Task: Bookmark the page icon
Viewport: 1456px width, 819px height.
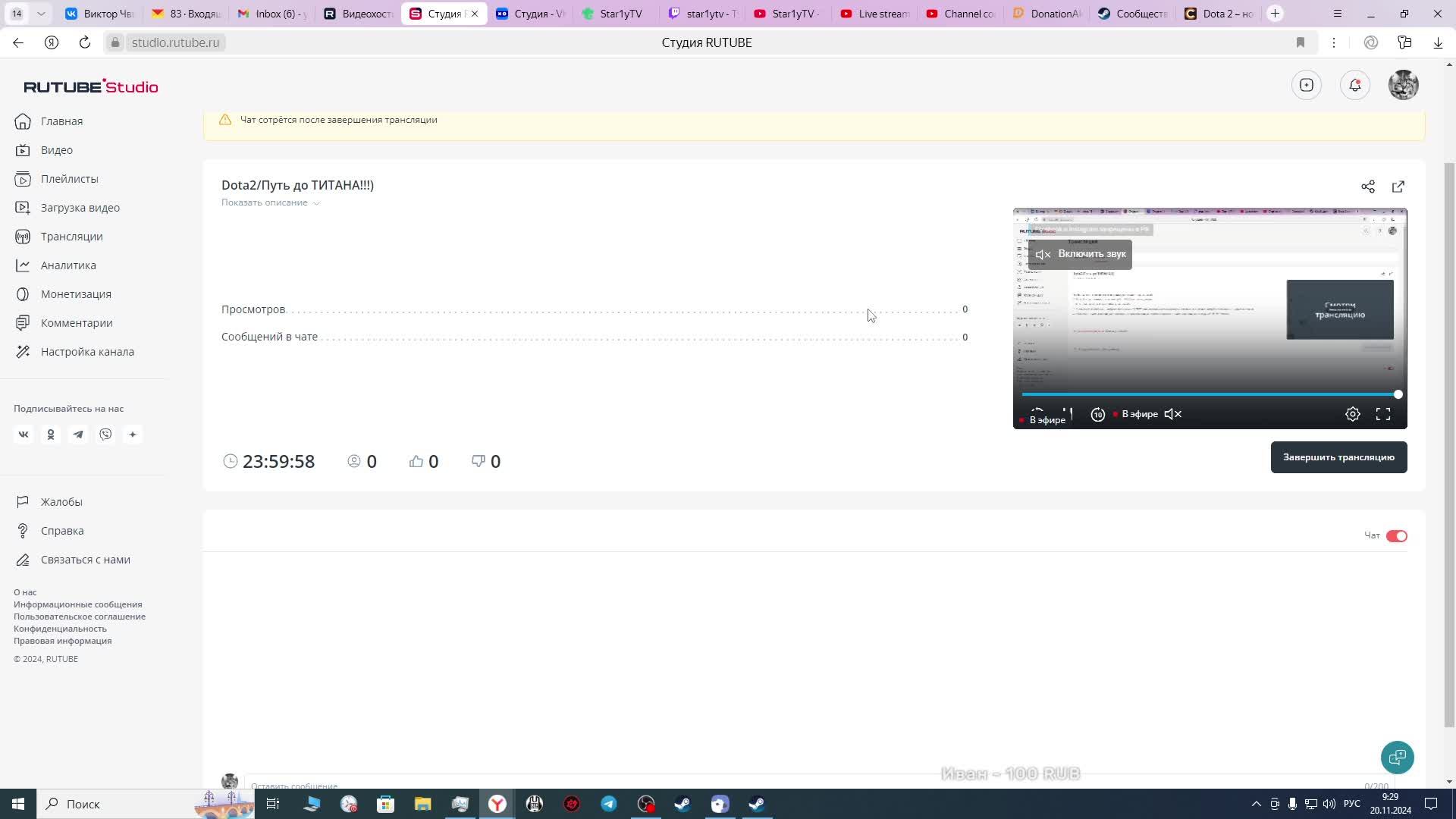Action: [1301, 42]
